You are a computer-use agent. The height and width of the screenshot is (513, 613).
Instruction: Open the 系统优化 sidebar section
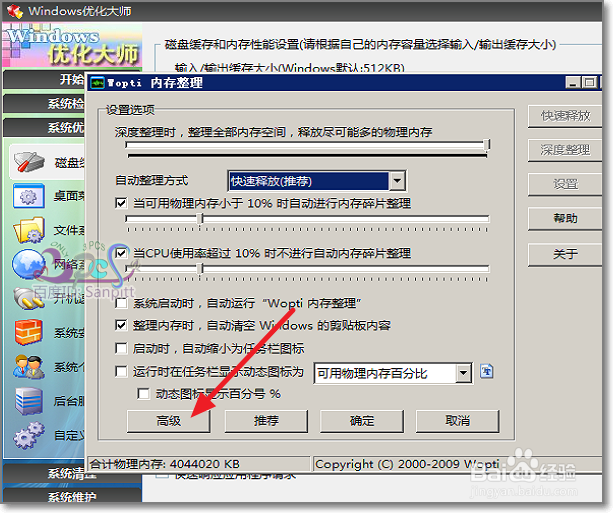click(44, 127)
